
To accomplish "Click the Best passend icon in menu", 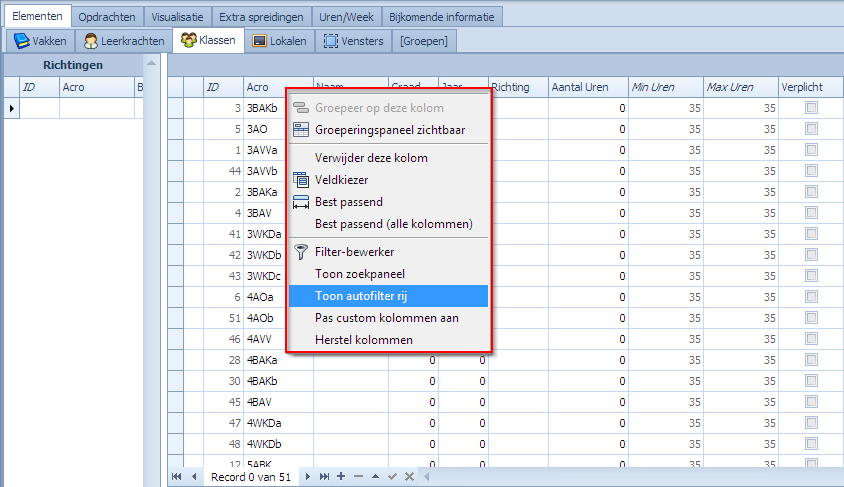I will click(301, 202).
